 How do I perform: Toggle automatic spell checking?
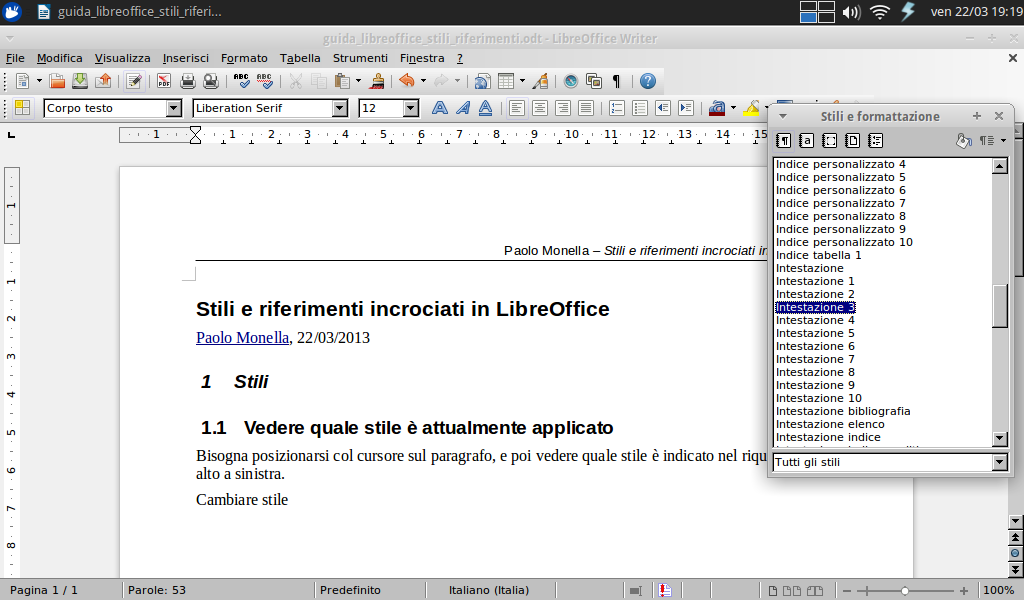(264, 81)
